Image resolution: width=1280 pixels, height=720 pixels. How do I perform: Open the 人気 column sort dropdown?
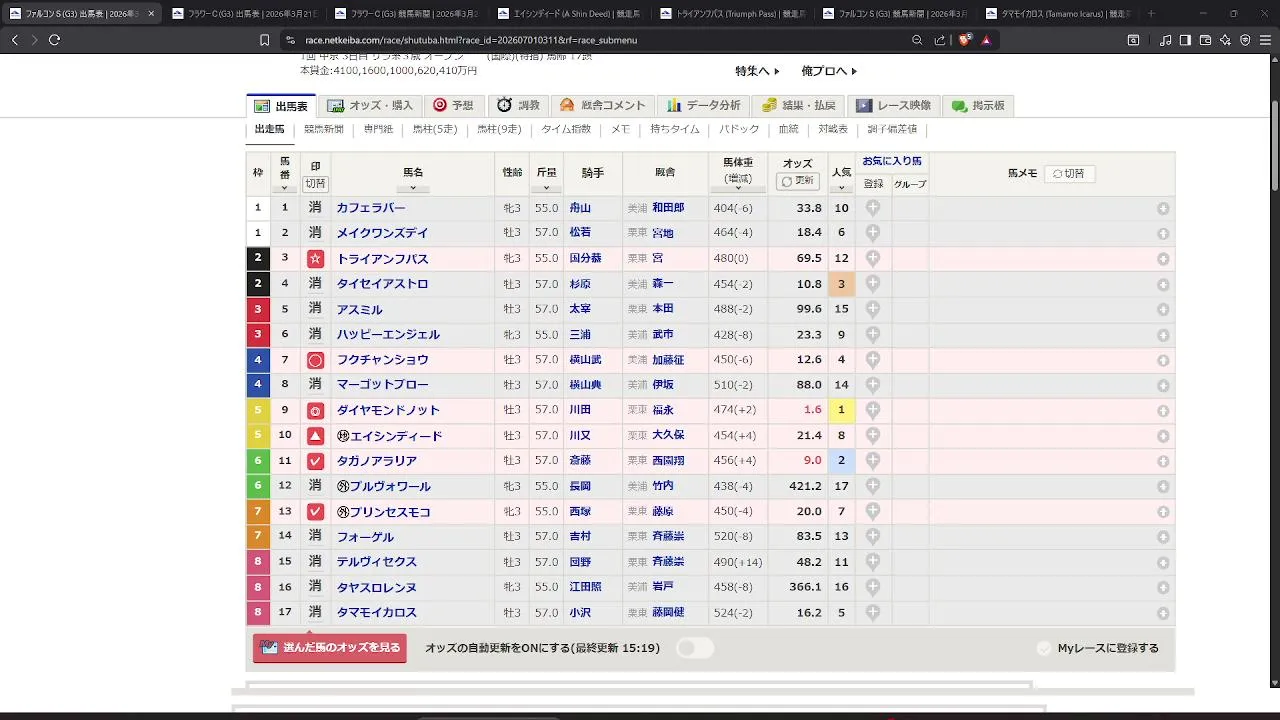point(841,187)
